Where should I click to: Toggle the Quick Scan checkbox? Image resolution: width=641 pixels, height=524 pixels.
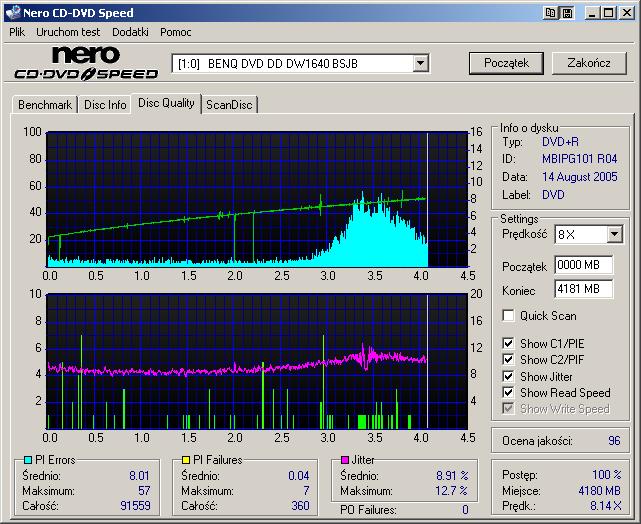(x=508, y=316)
